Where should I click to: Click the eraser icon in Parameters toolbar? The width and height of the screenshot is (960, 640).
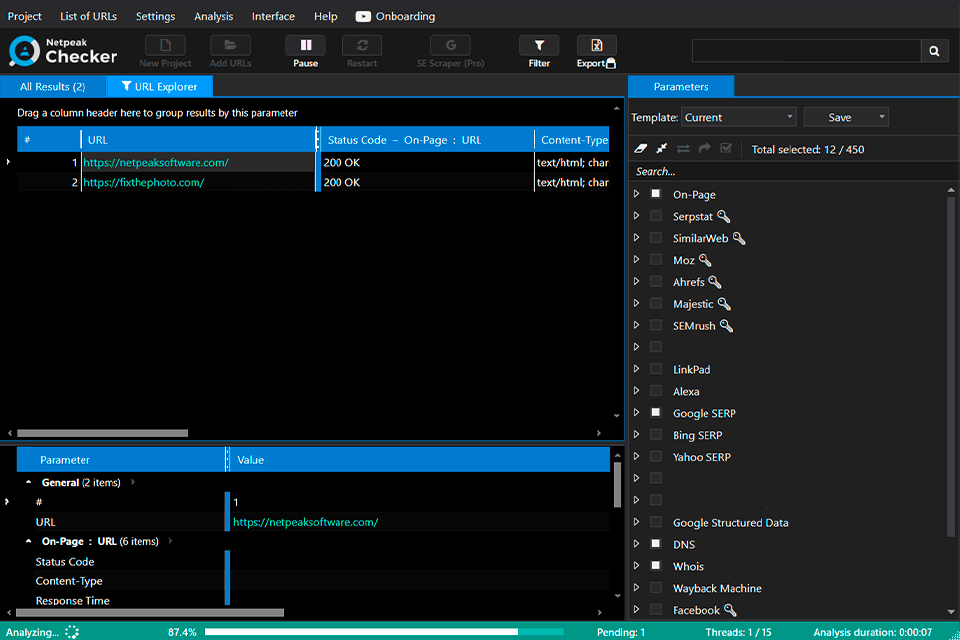(x=640, y=149)
